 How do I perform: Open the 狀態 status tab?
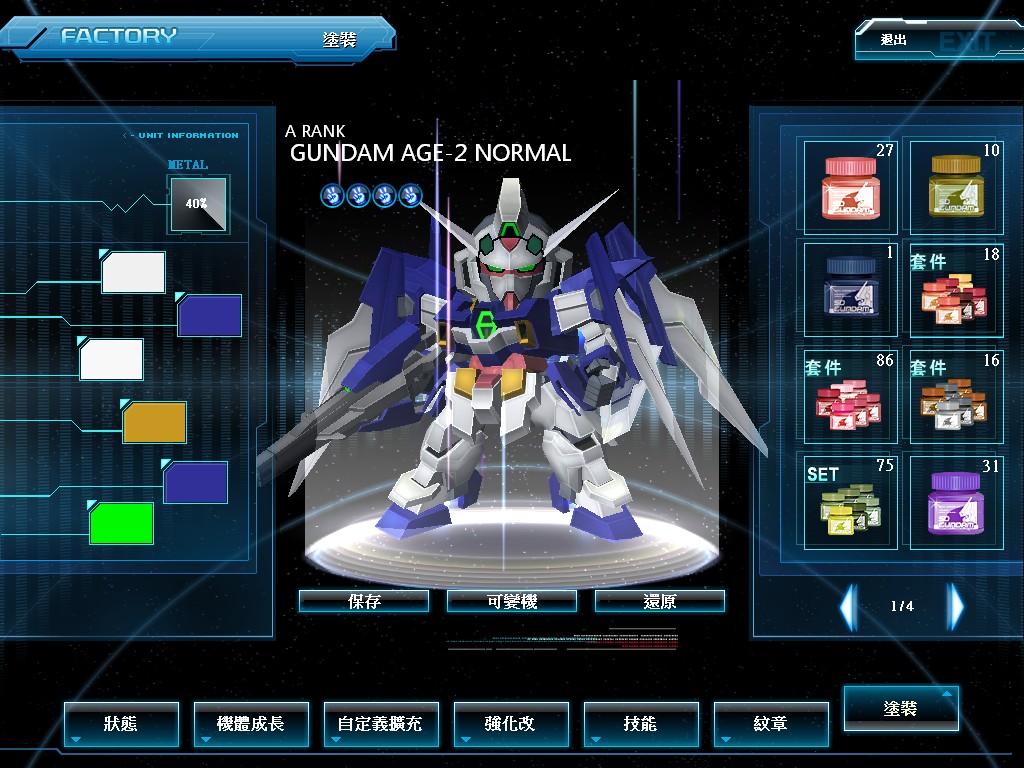point(121,724)
